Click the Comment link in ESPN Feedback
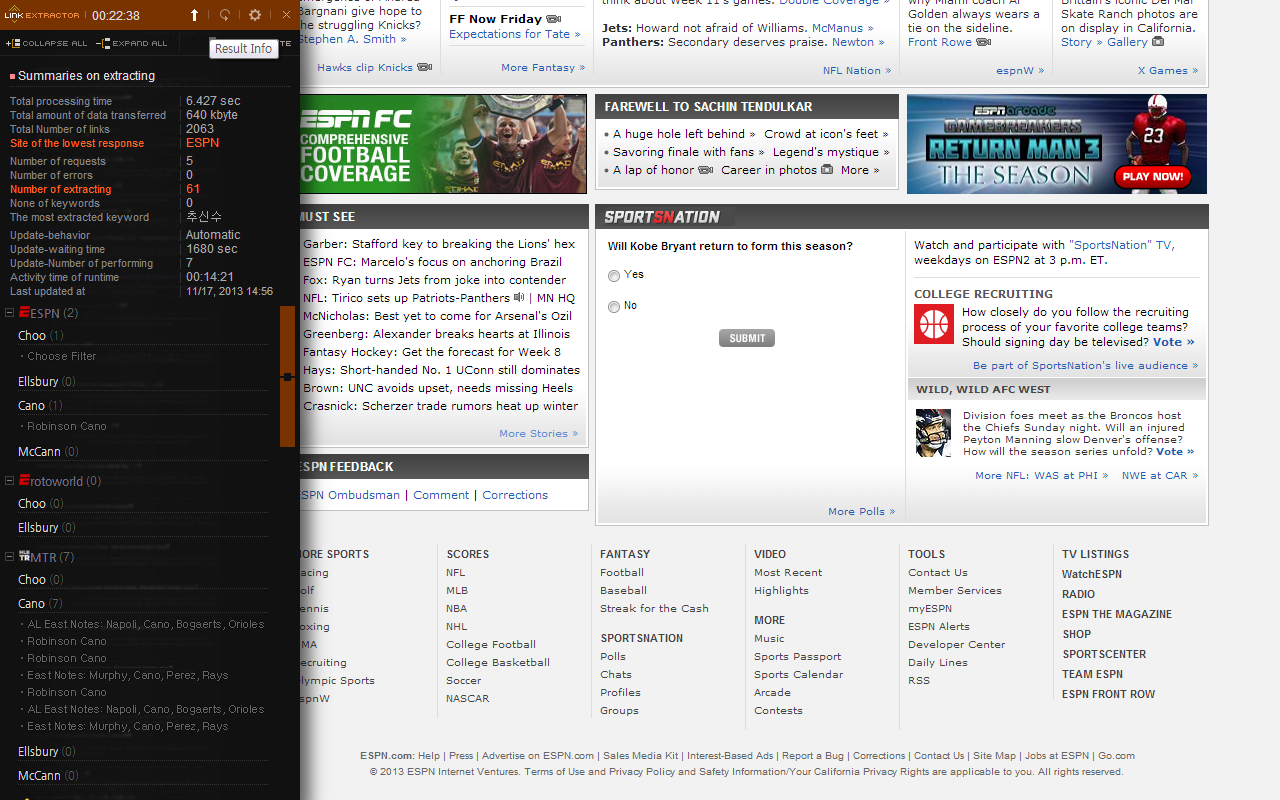Screen dimensions: 1280x800 click(441, 495)
